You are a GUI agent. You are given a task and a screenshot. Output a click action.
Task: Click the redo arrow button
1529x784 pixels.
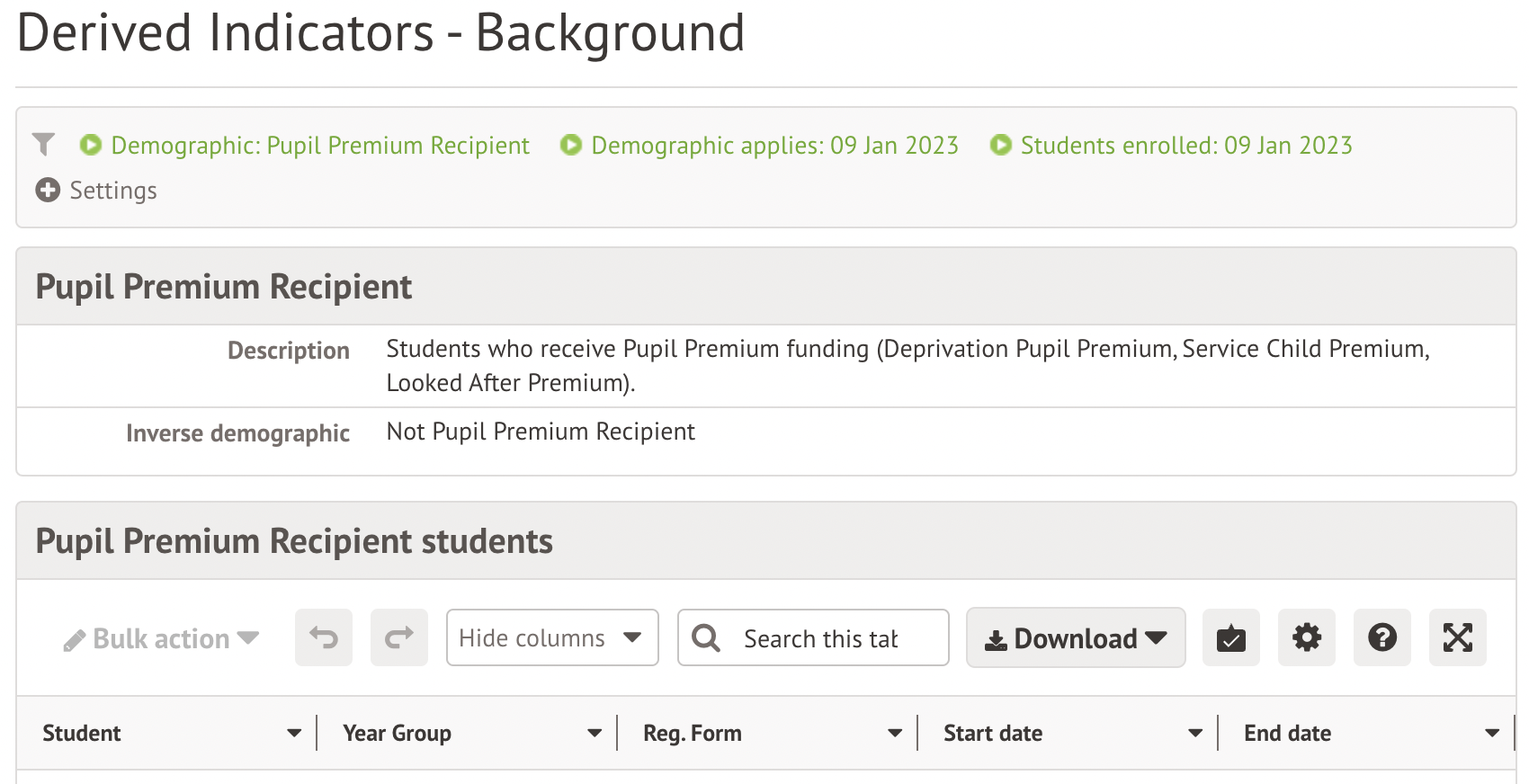point(399,637)
